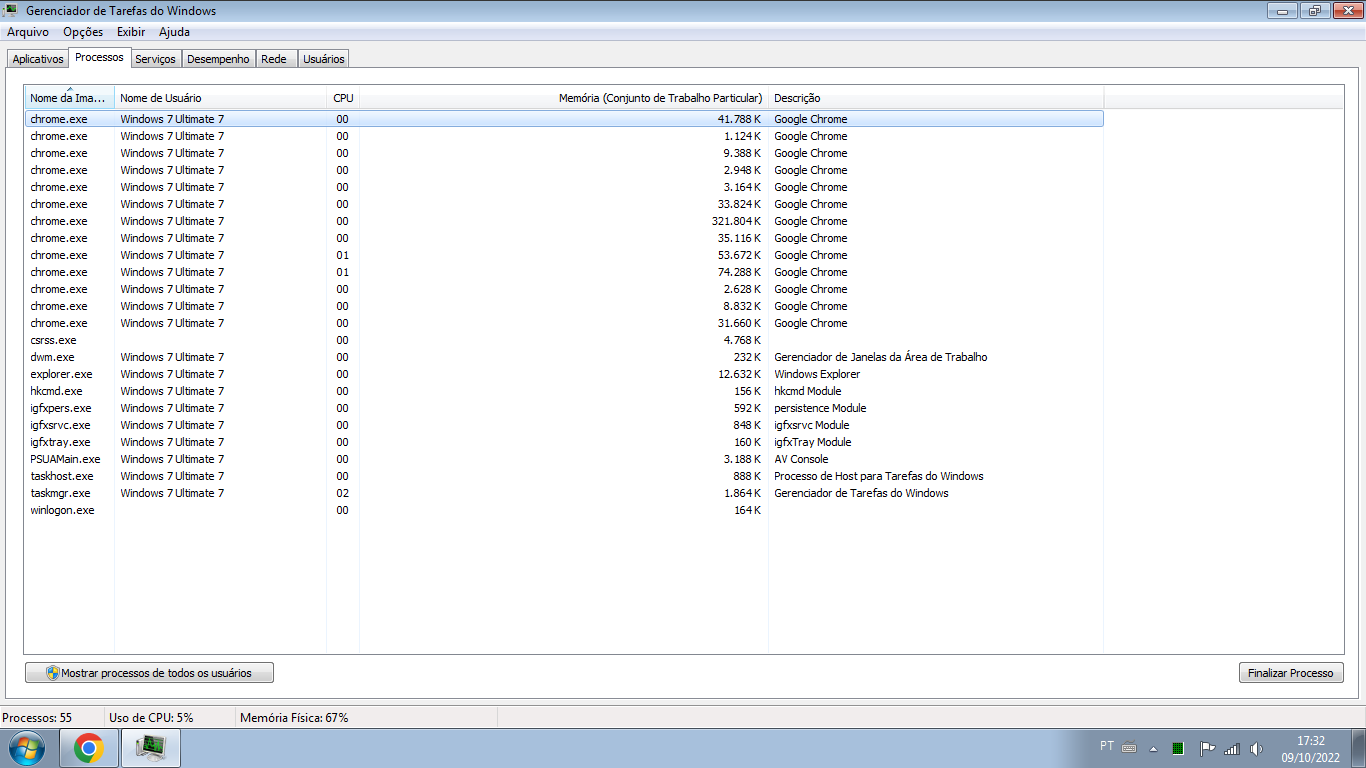
Task: Click the Windows Explorer description
Action: tap(817, 374)
